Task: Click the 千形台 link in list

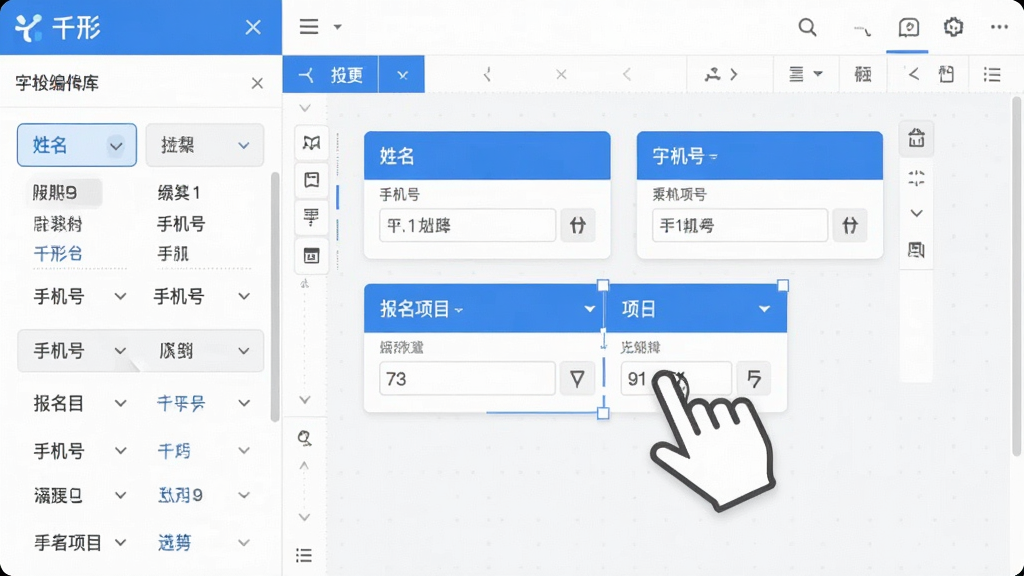Action: [58, 253]
